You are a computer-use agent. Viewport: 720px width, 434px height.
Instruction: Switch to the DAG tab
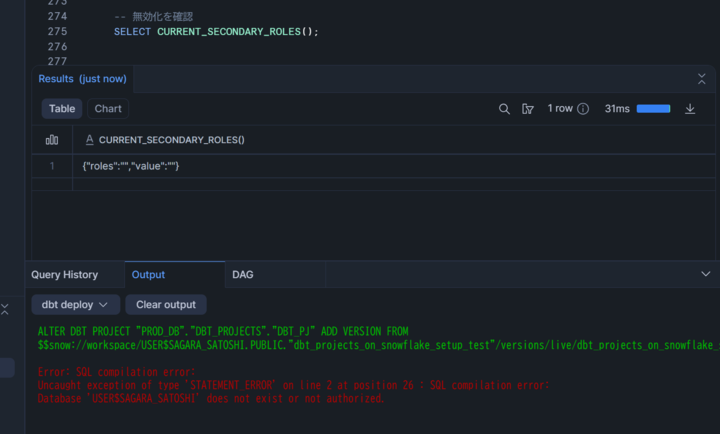tap(243, 274)
